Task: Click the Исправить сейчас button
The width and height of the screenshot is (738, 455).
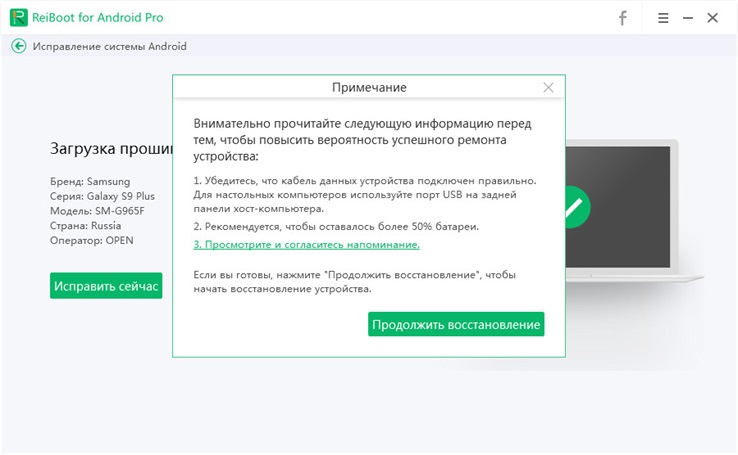Action: pos(106,286)
